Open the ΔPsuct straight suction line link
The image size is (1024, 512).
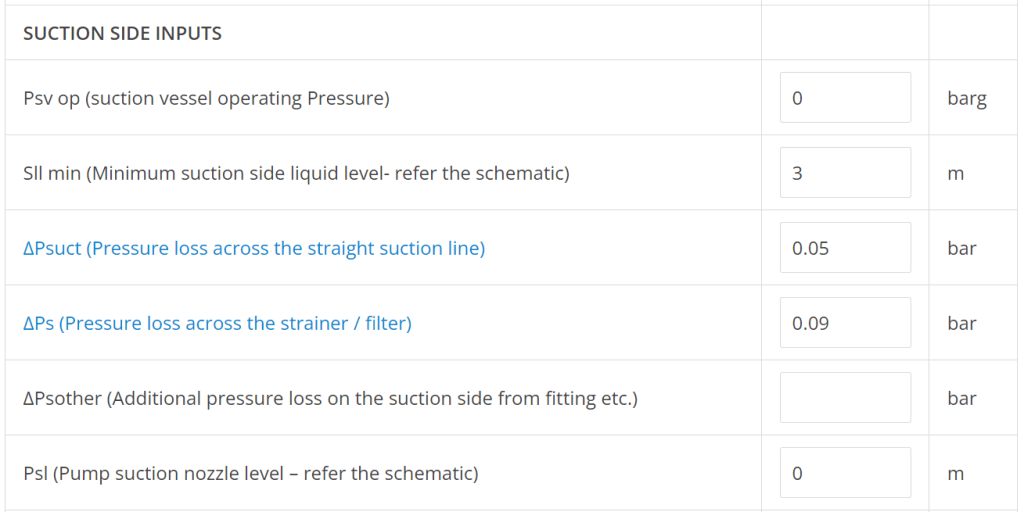click(x=254, y=249)
